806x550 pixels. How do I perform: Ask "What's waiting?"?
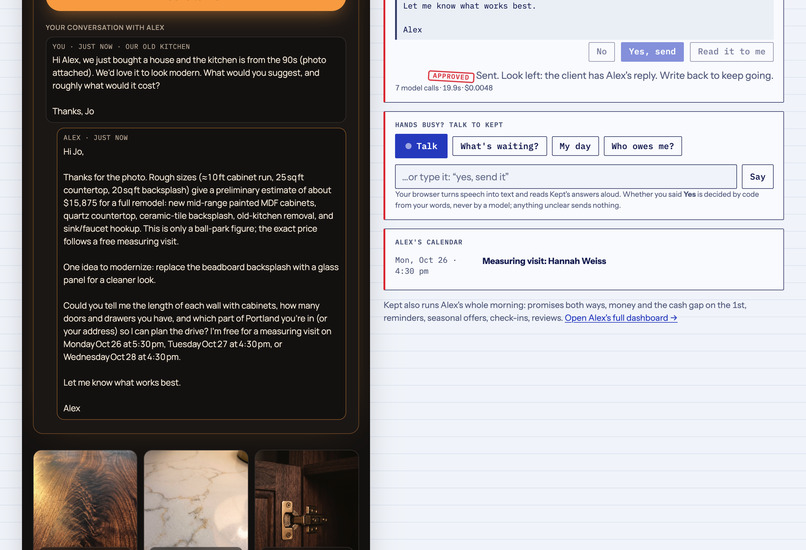pyautogui.click(x=499, y=146)
